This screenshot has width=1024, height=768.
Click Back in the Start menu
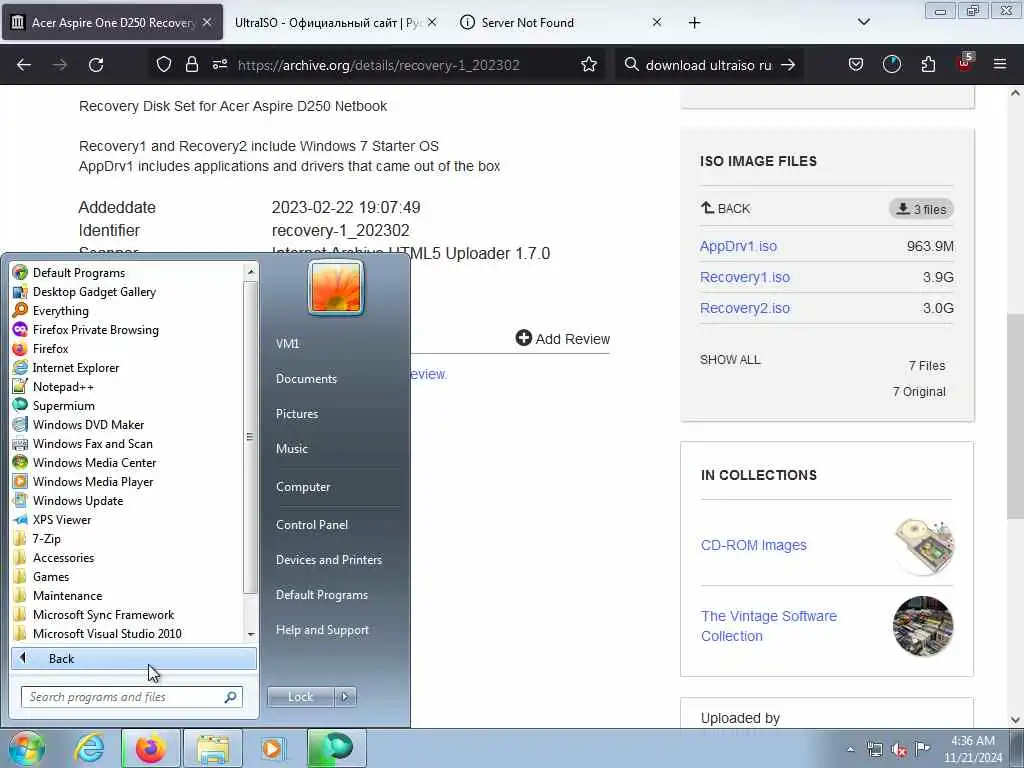click(x=134, y=658)
